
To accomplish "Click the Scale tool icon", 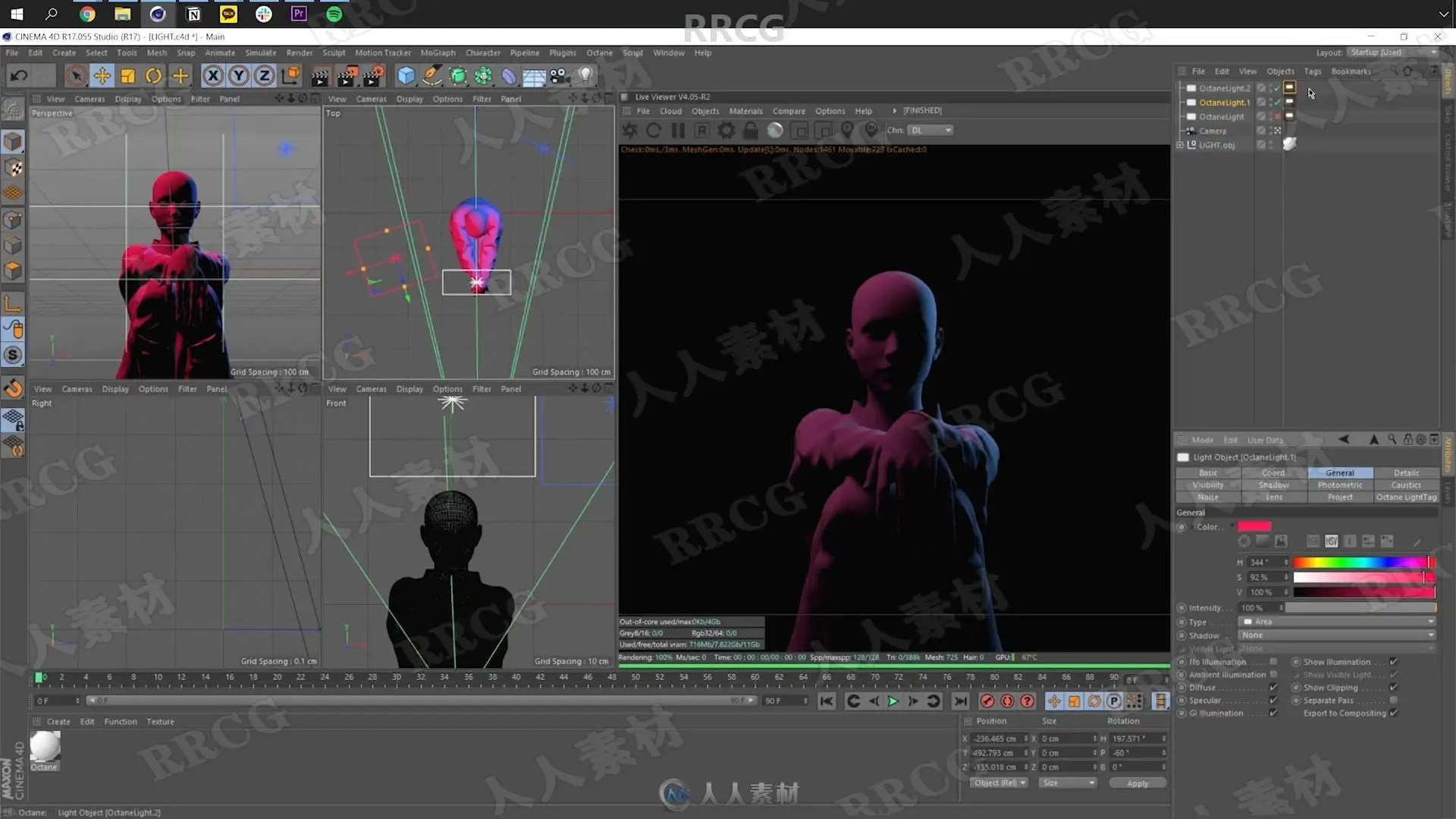I will click(127, 75).
